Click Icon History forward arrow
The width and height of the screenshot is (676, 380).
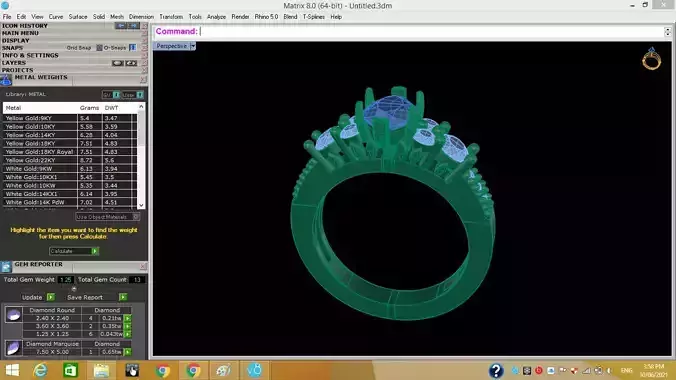point(134,26)
